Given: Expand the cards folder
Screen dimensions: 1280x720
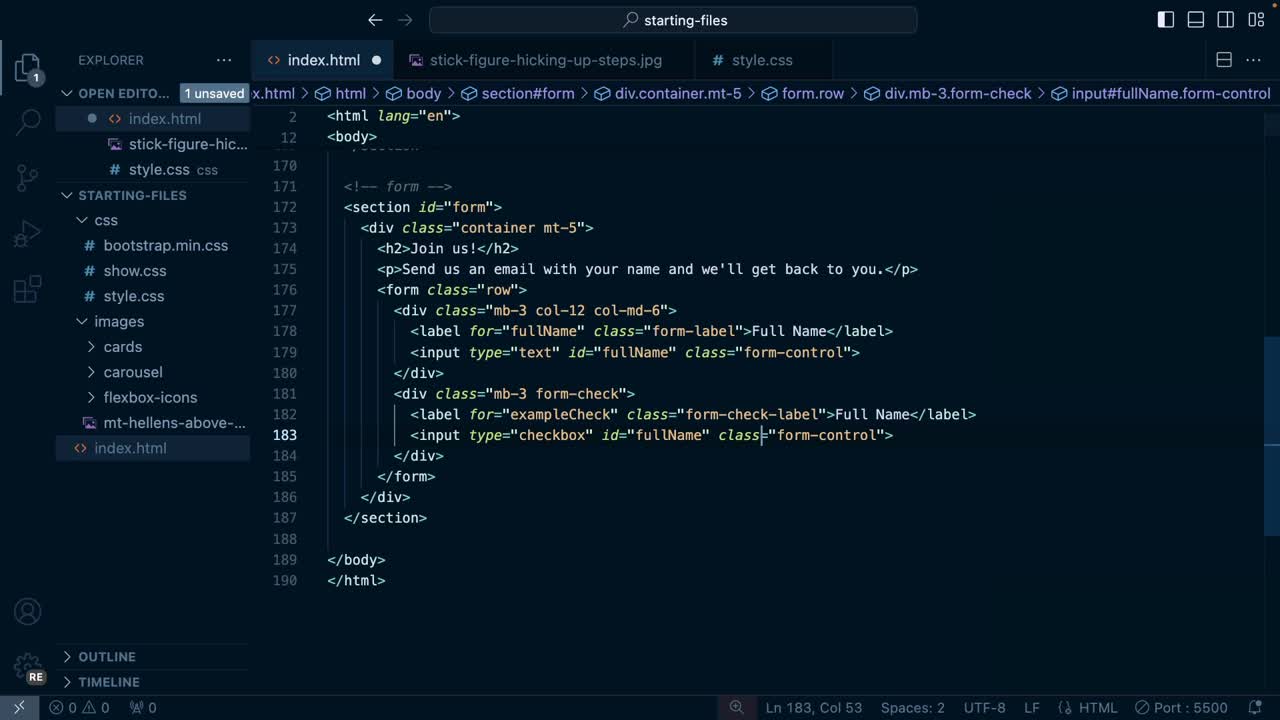Looking at the screenshot, I should pyautogui.click(x=122, y=347).
